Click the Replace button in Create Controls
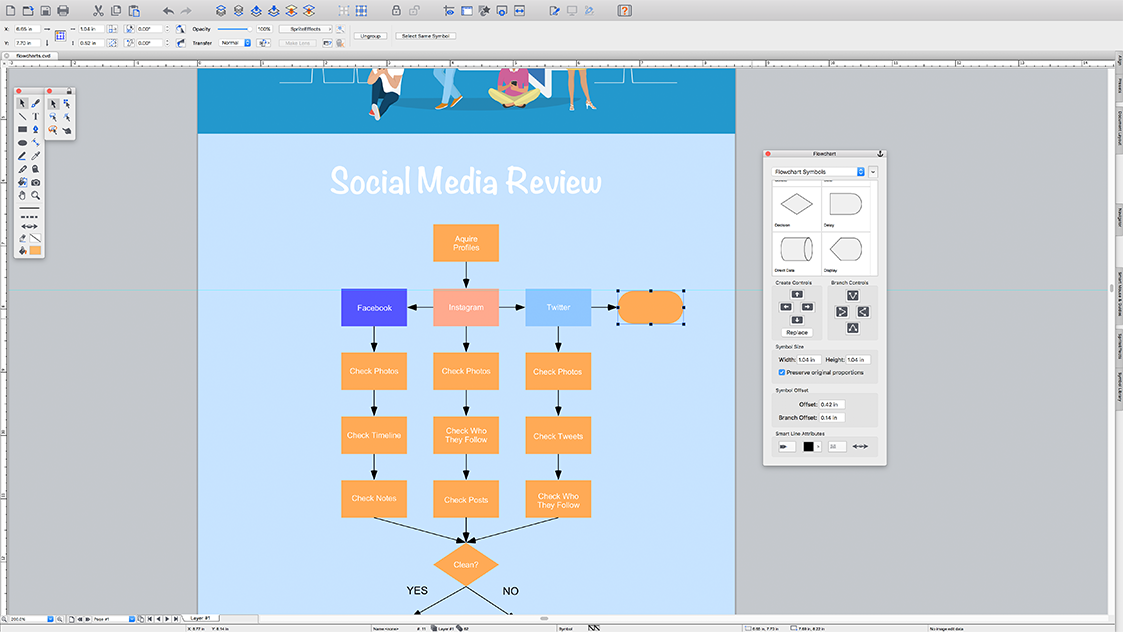1123x632 pixels. point(796,332)
